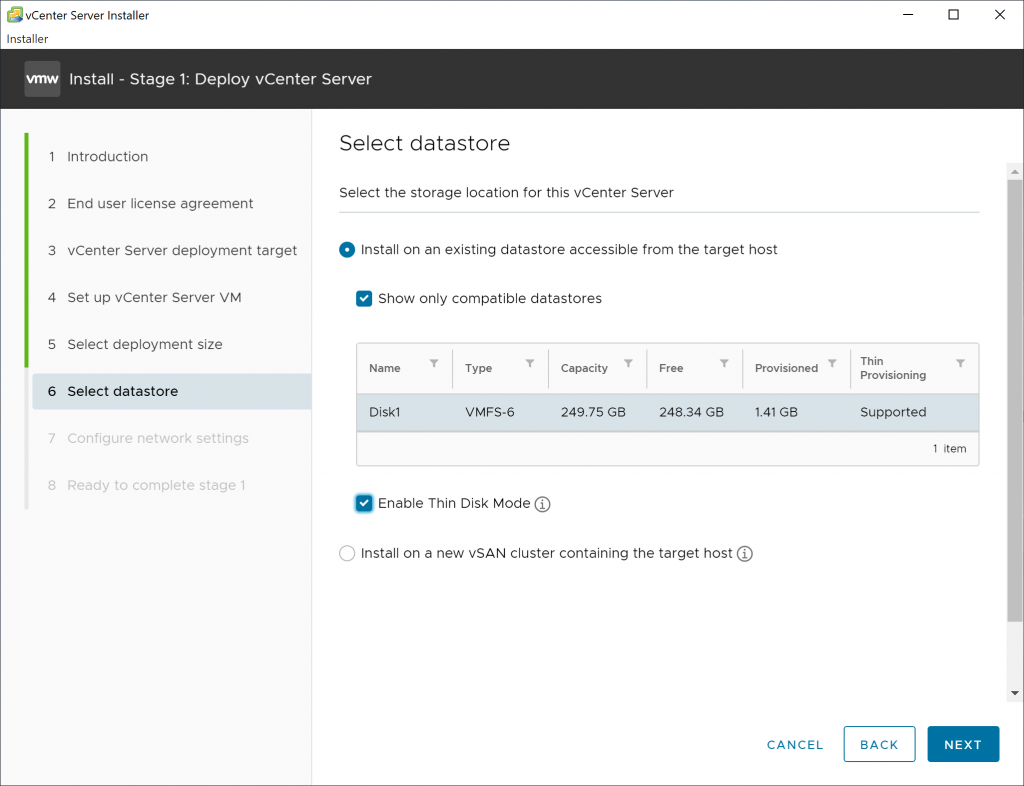
Task: Click the Thin Provisioning column header
Action: point(893,368)
